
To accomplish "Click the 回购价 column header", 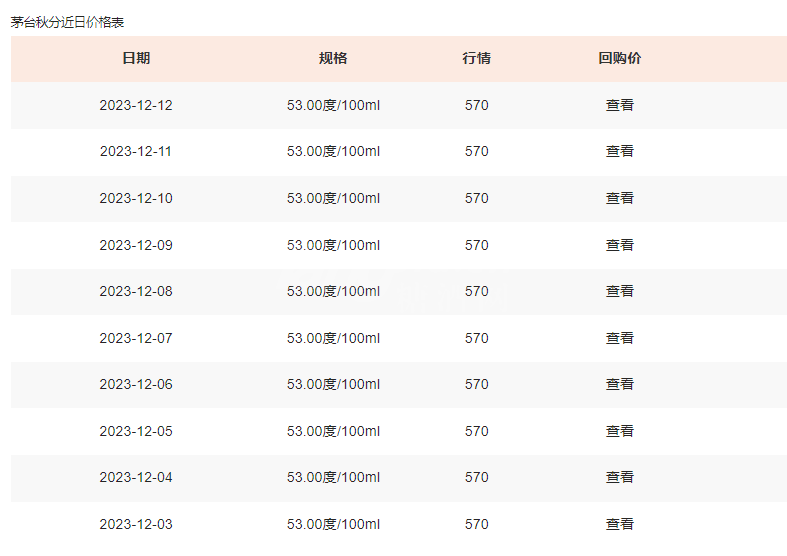I will pyautogui.click(x=619, y=58).
